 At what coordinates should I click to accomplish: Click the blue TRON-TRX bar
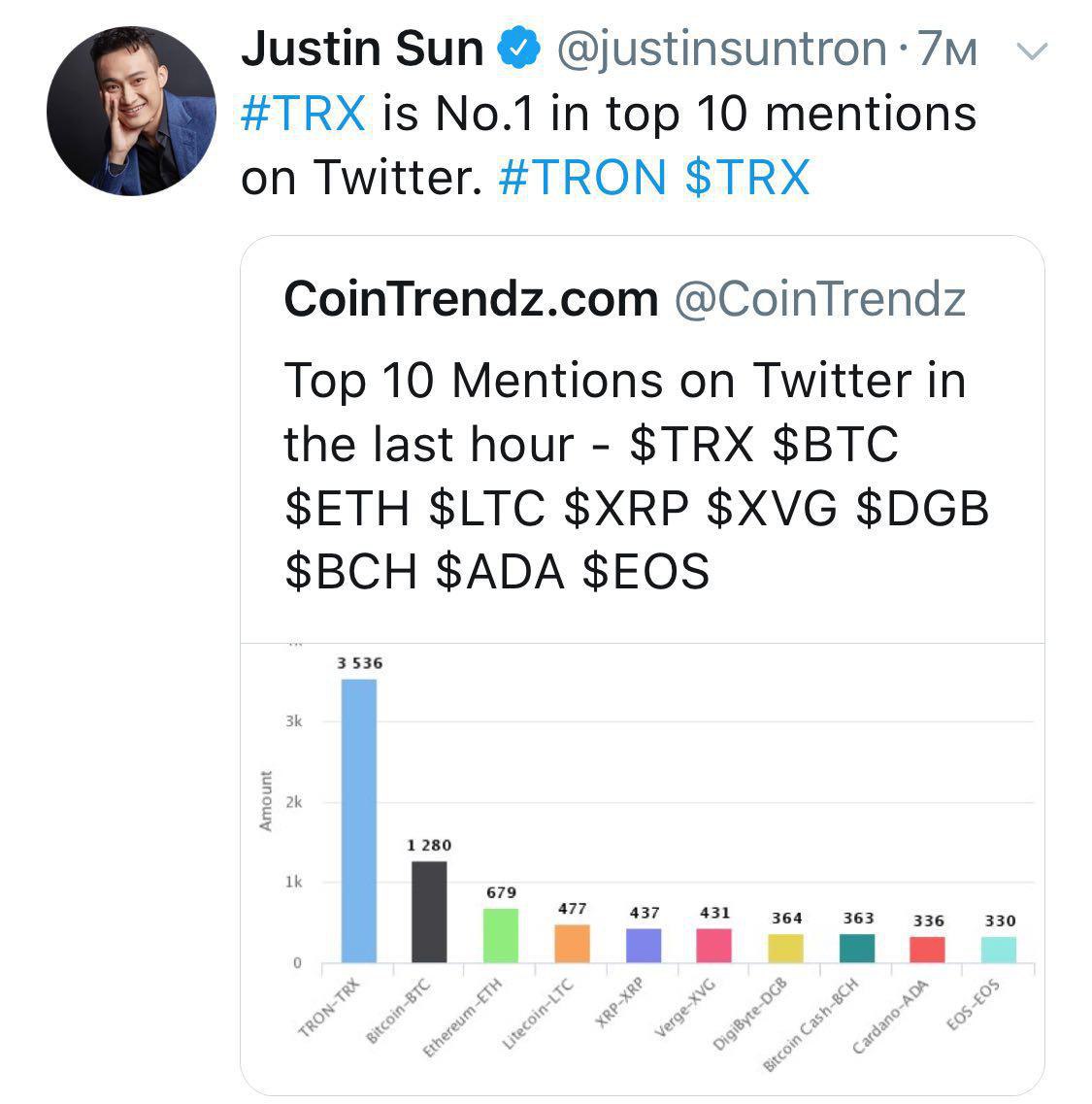tap(359, 820)
